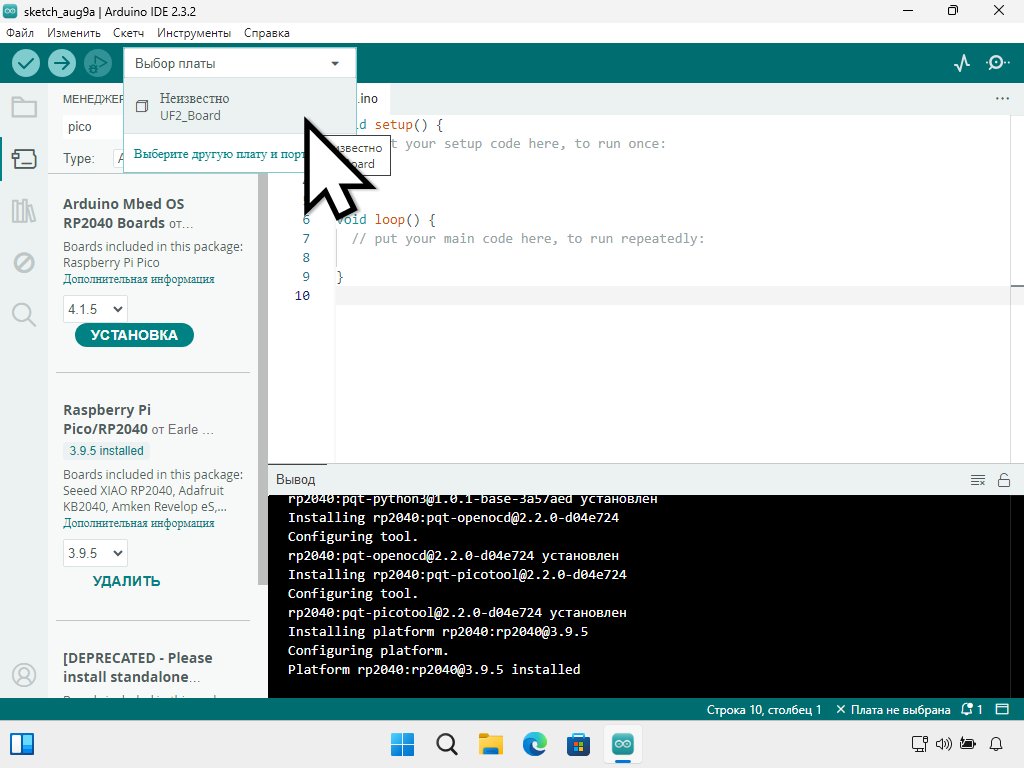Launch Microsoft Edge from taskbar
1024x768 pixels.
(x=534, y=744)
